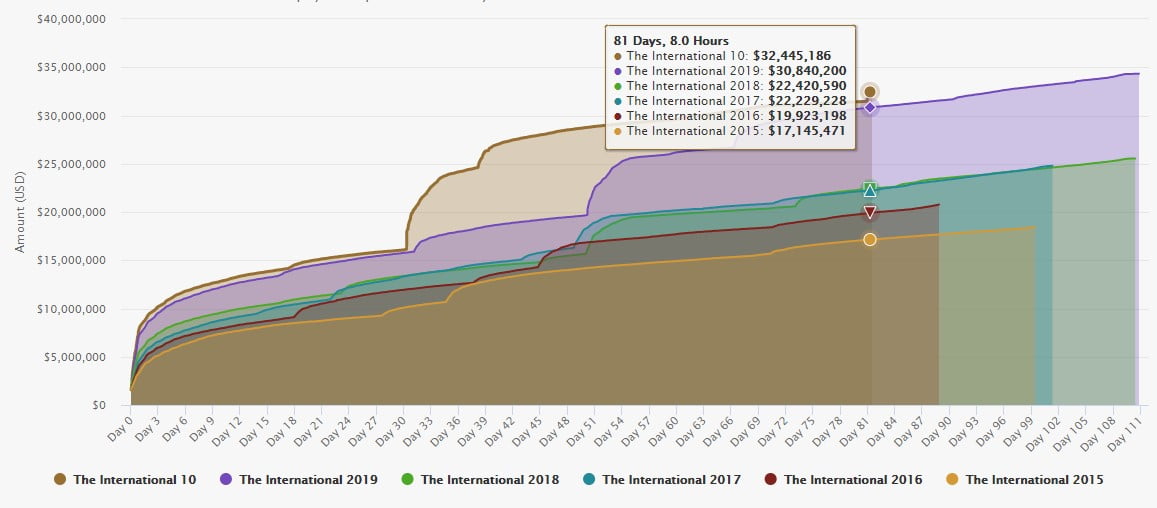Viewport: 1157px width, 508px height.
Task: Click the orange legend swatch for 2015
Action: pyautogui.click(x=953, y=480)
